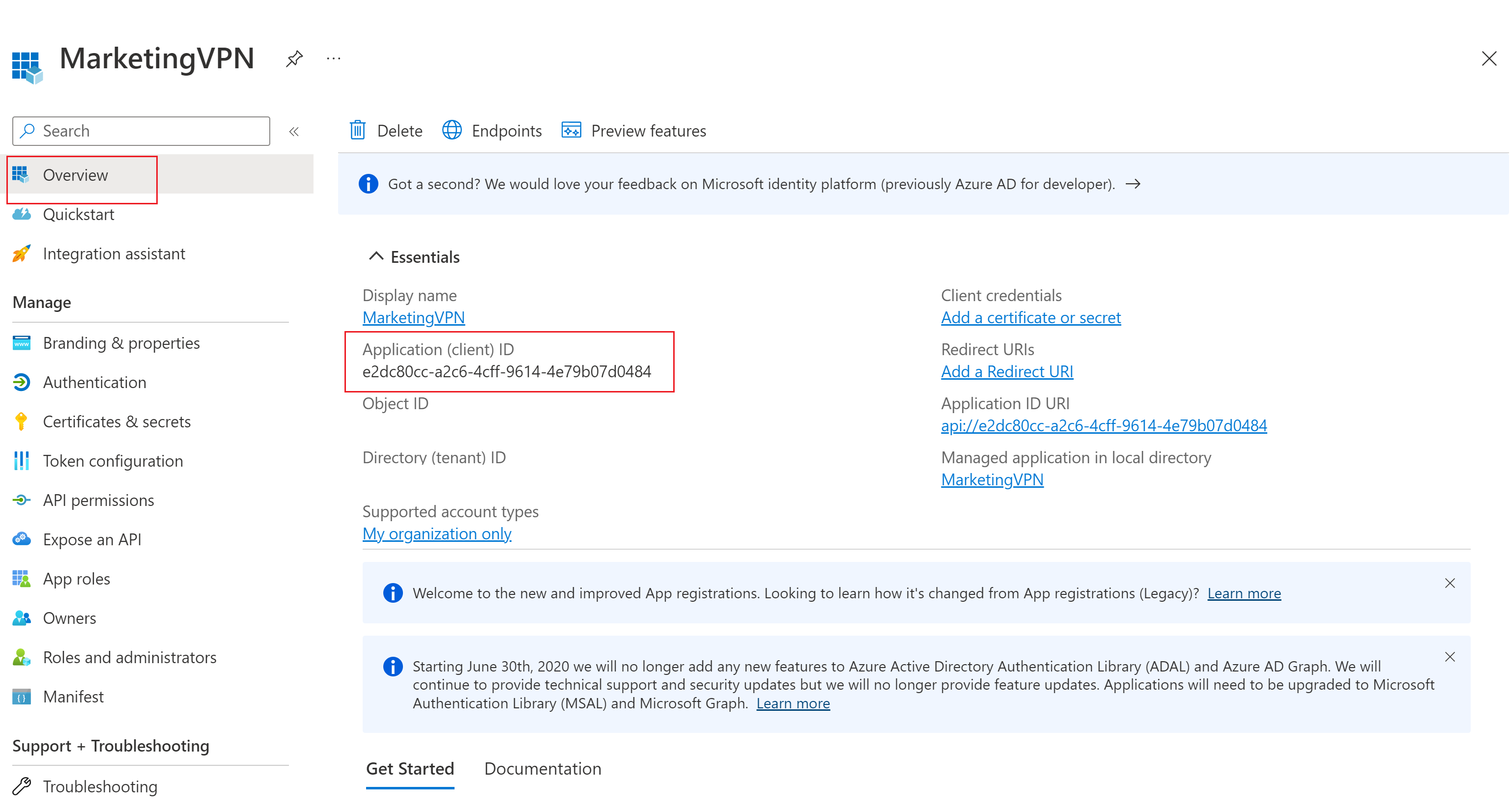Switch to the Documentation tab

click(542, 769)
